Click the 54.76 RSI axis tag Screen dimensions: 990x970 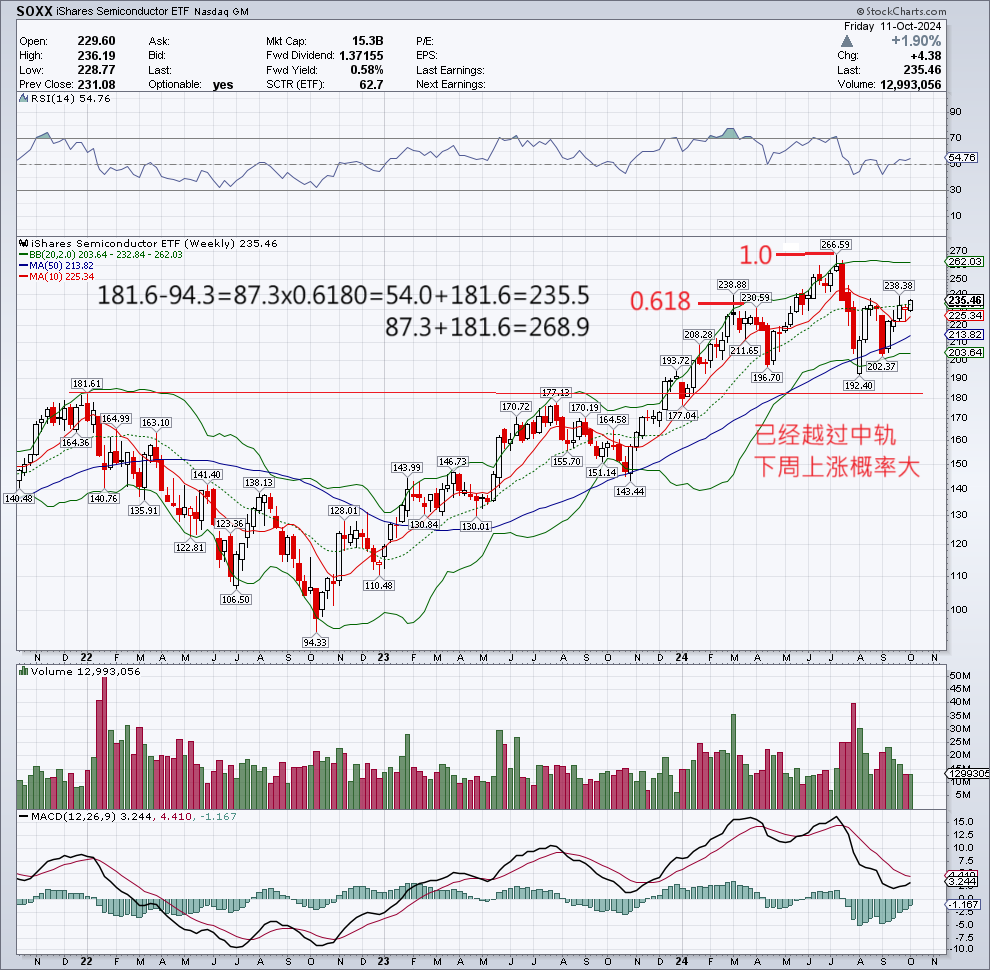pyautogui.click(x=962, y=157)
